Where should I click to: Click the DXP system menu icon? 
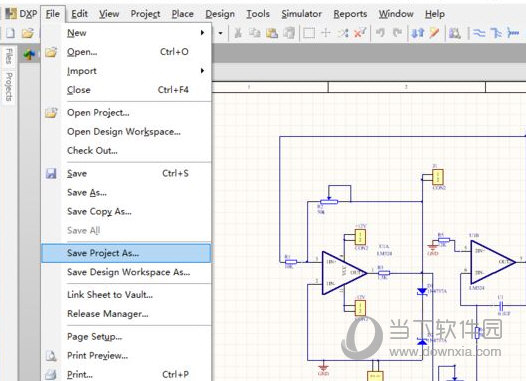[x=11, y=14]
